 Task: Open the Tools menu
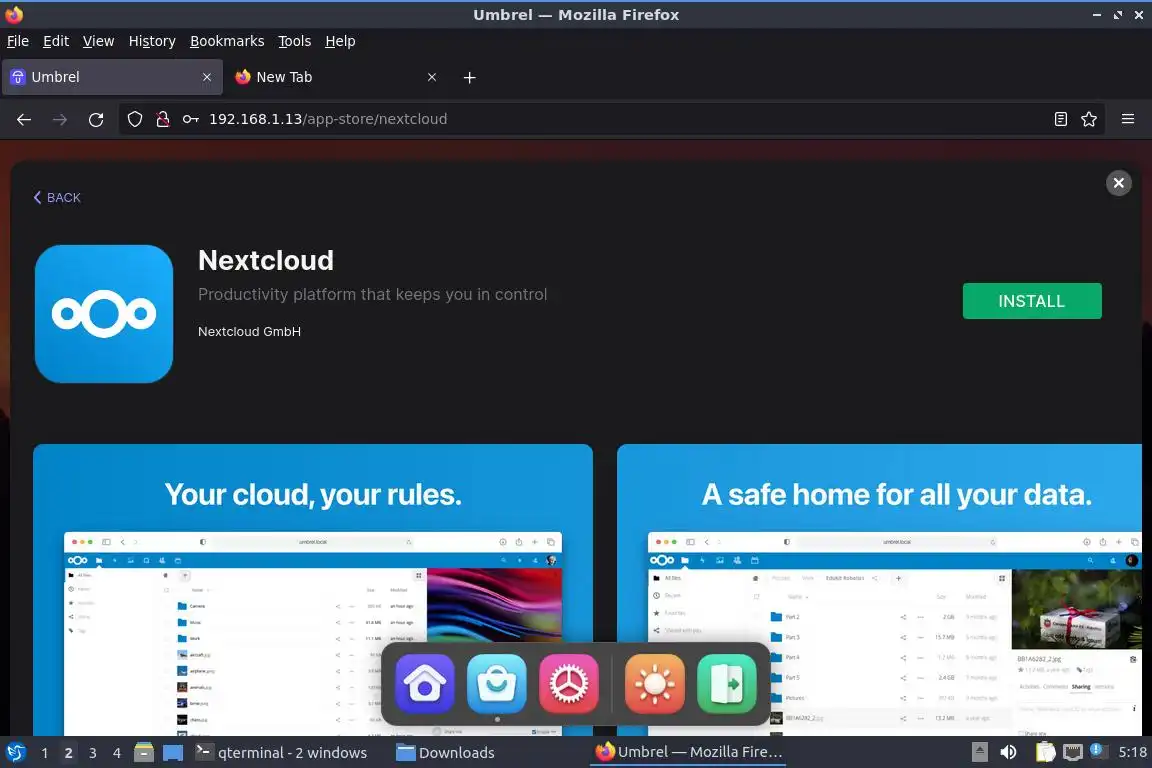click(x=295, y=41)
